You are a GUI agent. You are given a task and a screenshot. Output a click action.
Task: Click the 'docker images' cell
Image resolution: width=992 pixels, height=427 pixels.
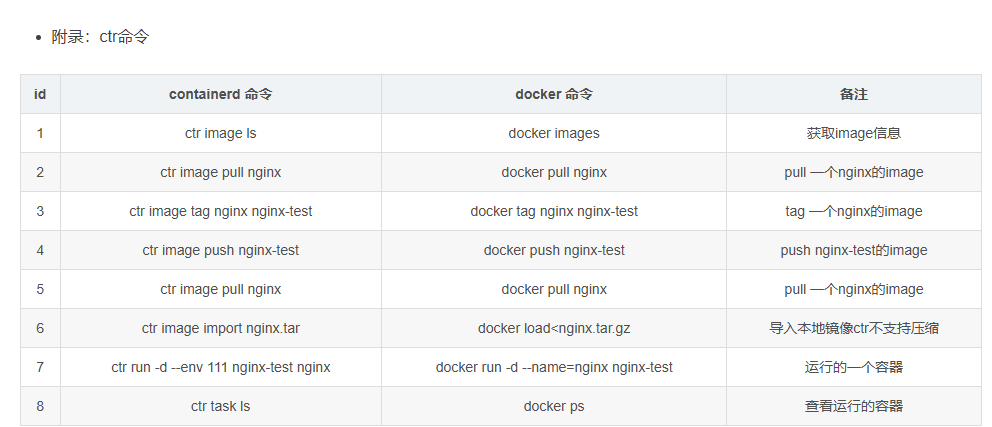tap(554, 133)
